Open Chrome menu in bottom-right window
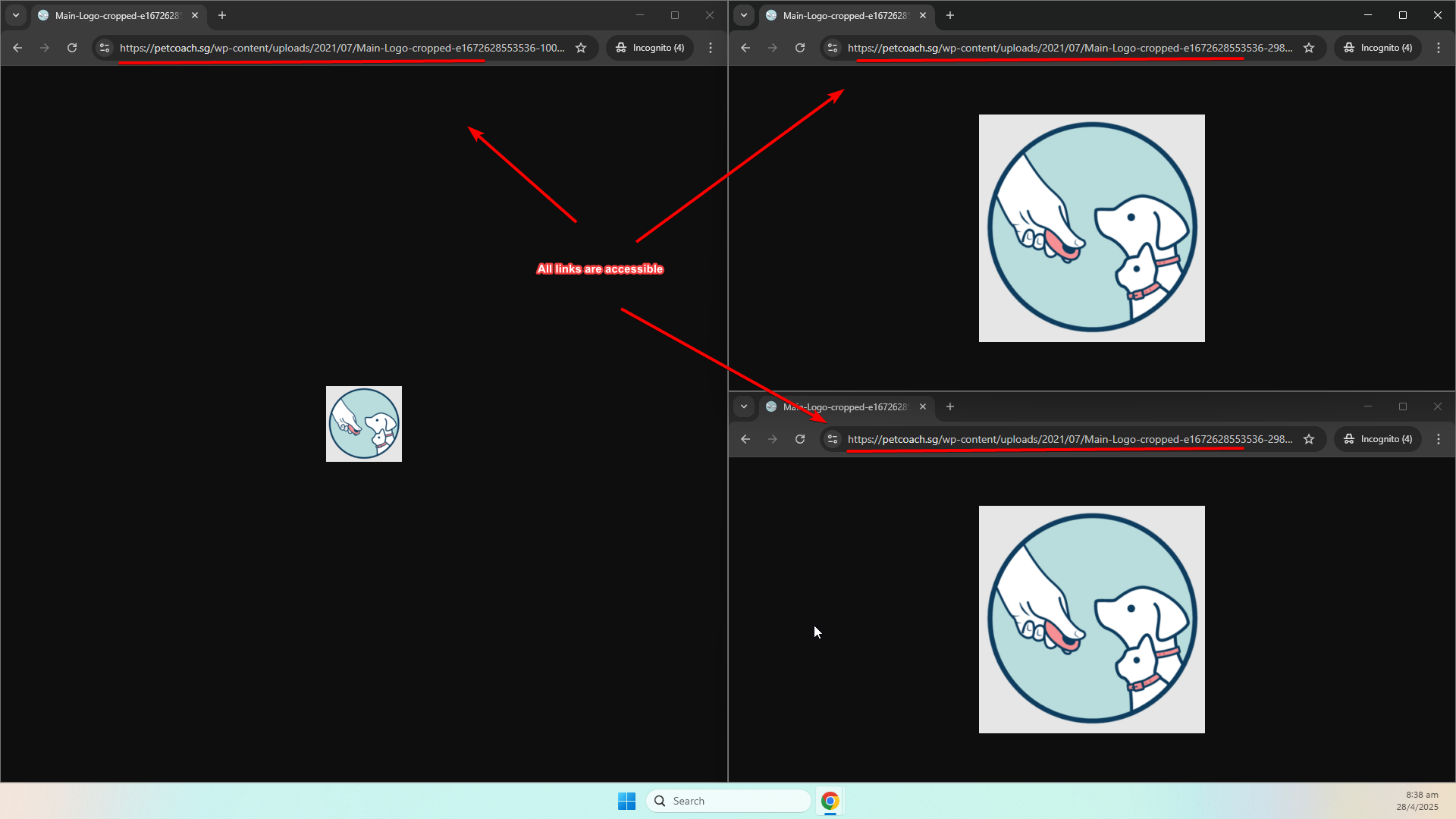The width and height of the screenshot is (1456, 819). (x=1439, y=439)
